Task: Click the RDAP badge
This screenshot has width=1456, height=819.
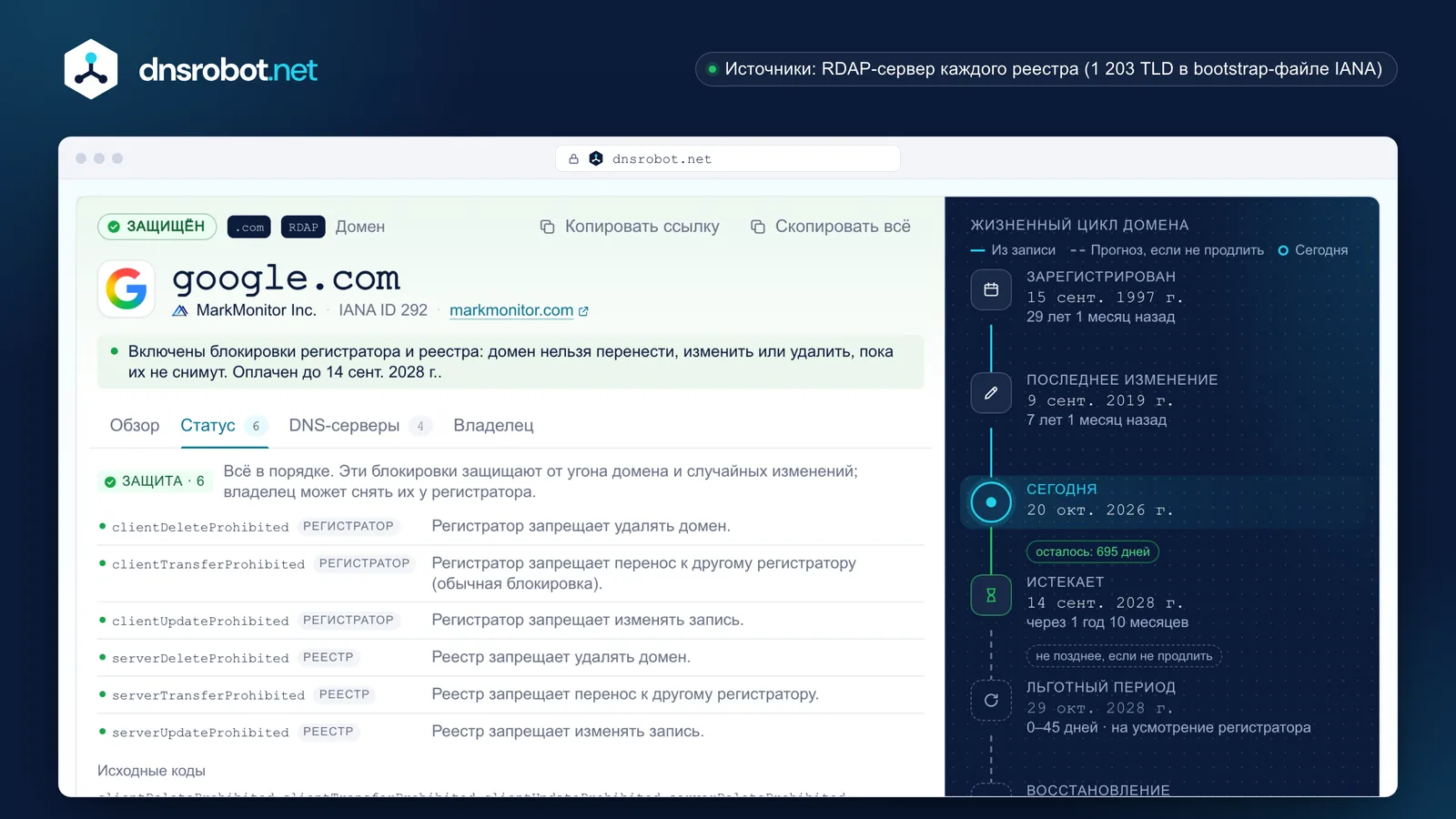Action: (303, 227)
